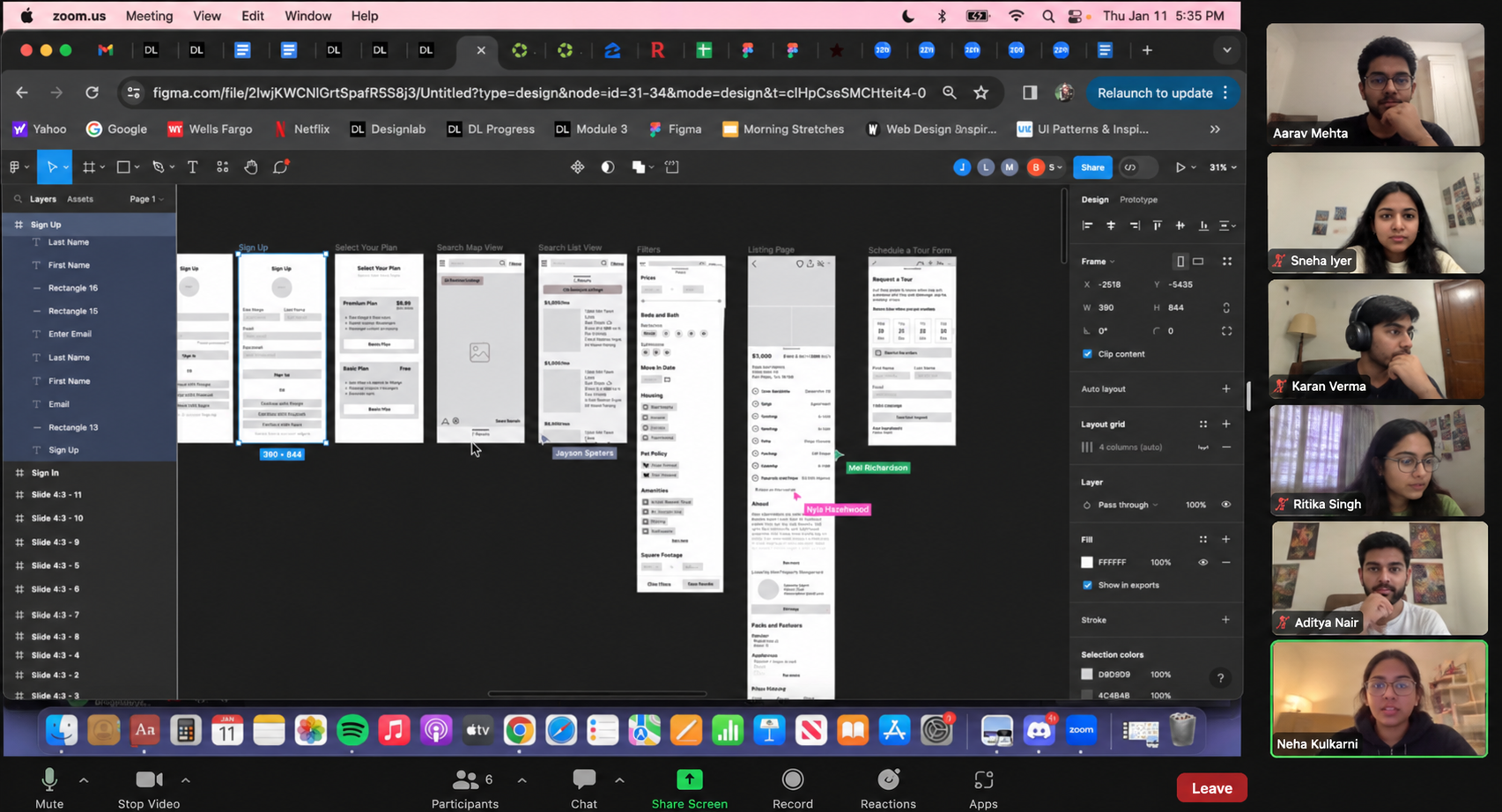Screen dimensions: 1502x812
Task: Click the Mask icon in toolbar
Action: click(x=608, y=166)
